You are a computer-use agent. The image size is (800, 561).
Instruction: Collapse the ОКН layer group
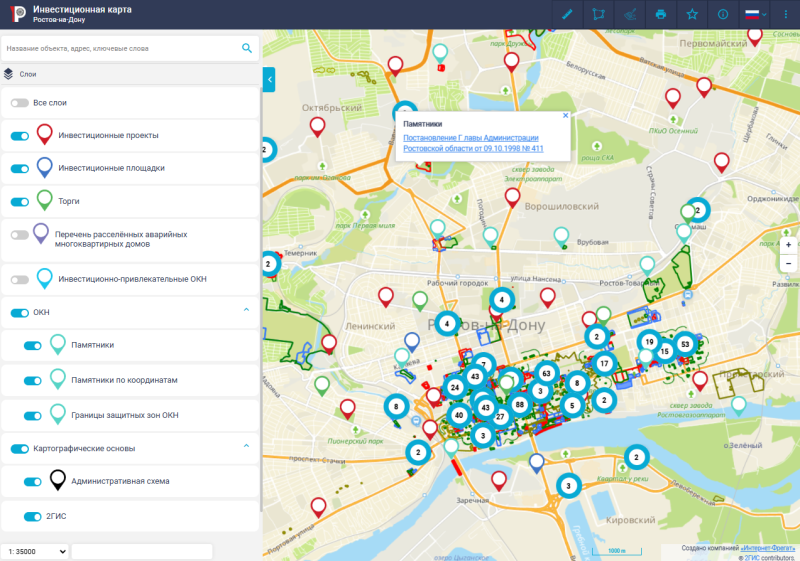(x=246, y=311)
